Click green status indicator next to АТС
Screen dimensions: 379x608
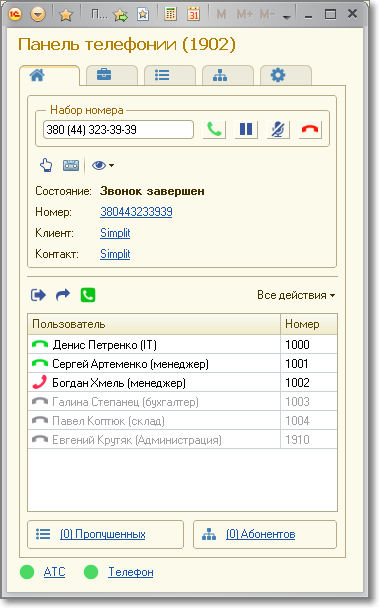pos(27,572)
